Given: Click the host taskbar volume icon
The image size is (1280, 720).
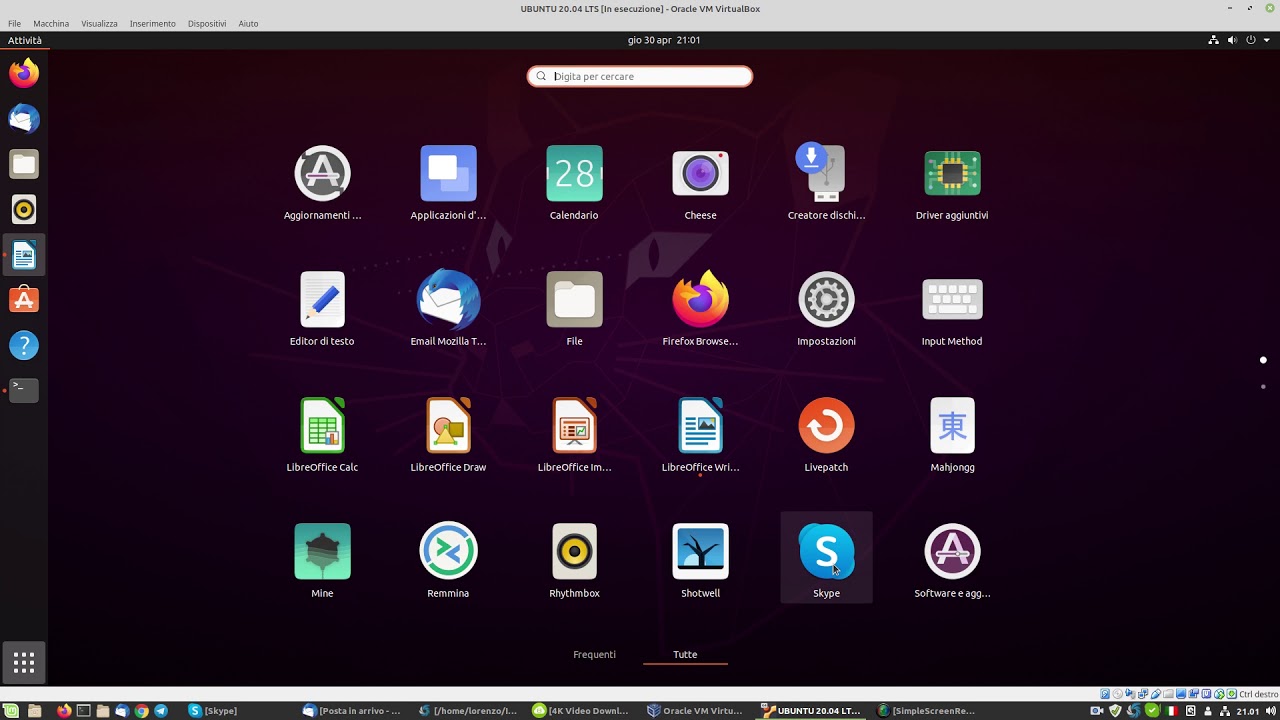Looking at the screenshot, I should pos(1270,711).
